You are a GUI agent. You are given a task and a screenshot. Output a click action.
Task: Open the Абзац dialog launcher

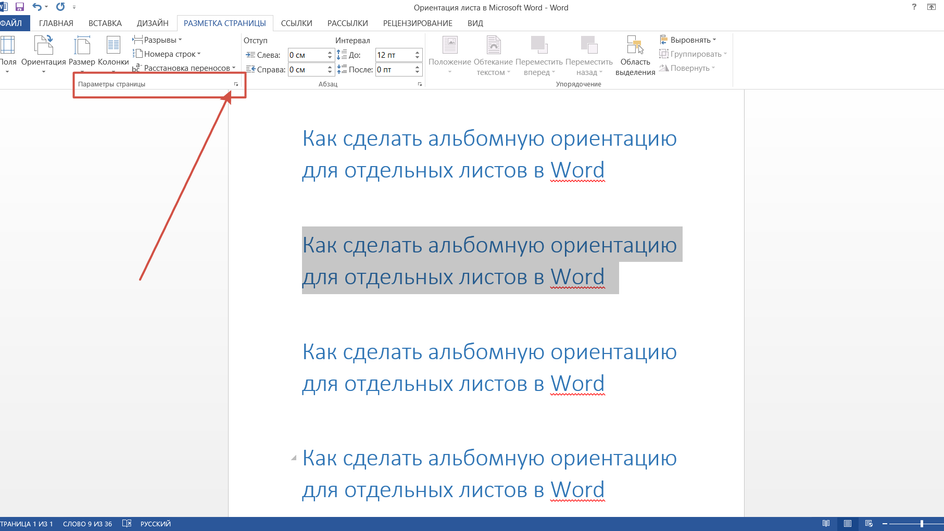point(420,84)
